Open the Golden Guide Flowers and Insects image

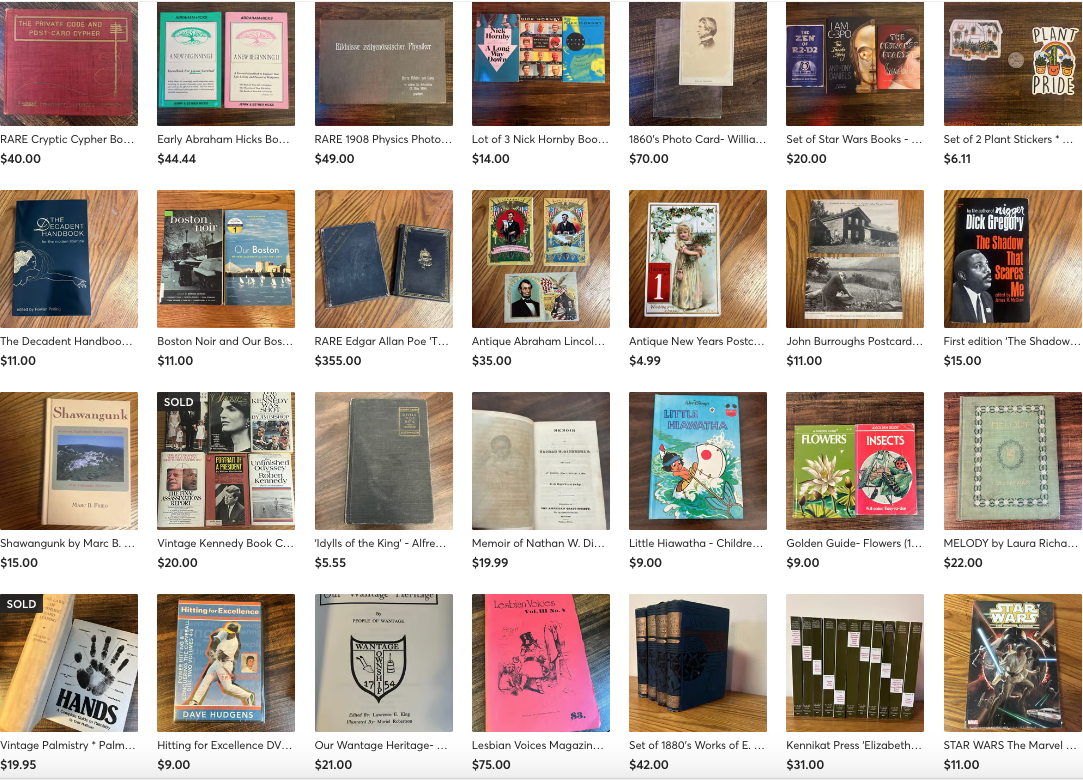click(855, 461)
